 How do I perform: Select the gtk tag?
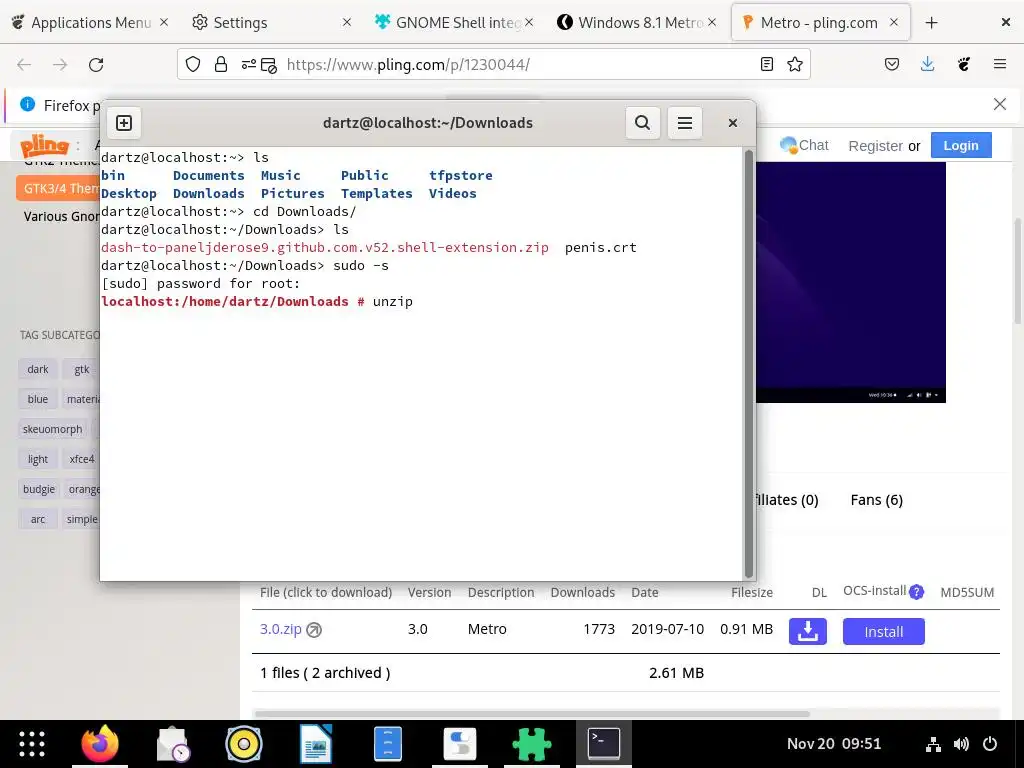tap(82, 370)
